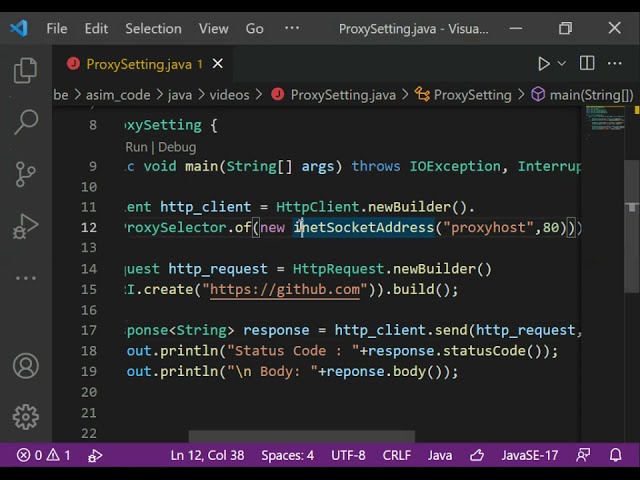Click the InetSocketAddress text on line 12

(x=364, y=227)
